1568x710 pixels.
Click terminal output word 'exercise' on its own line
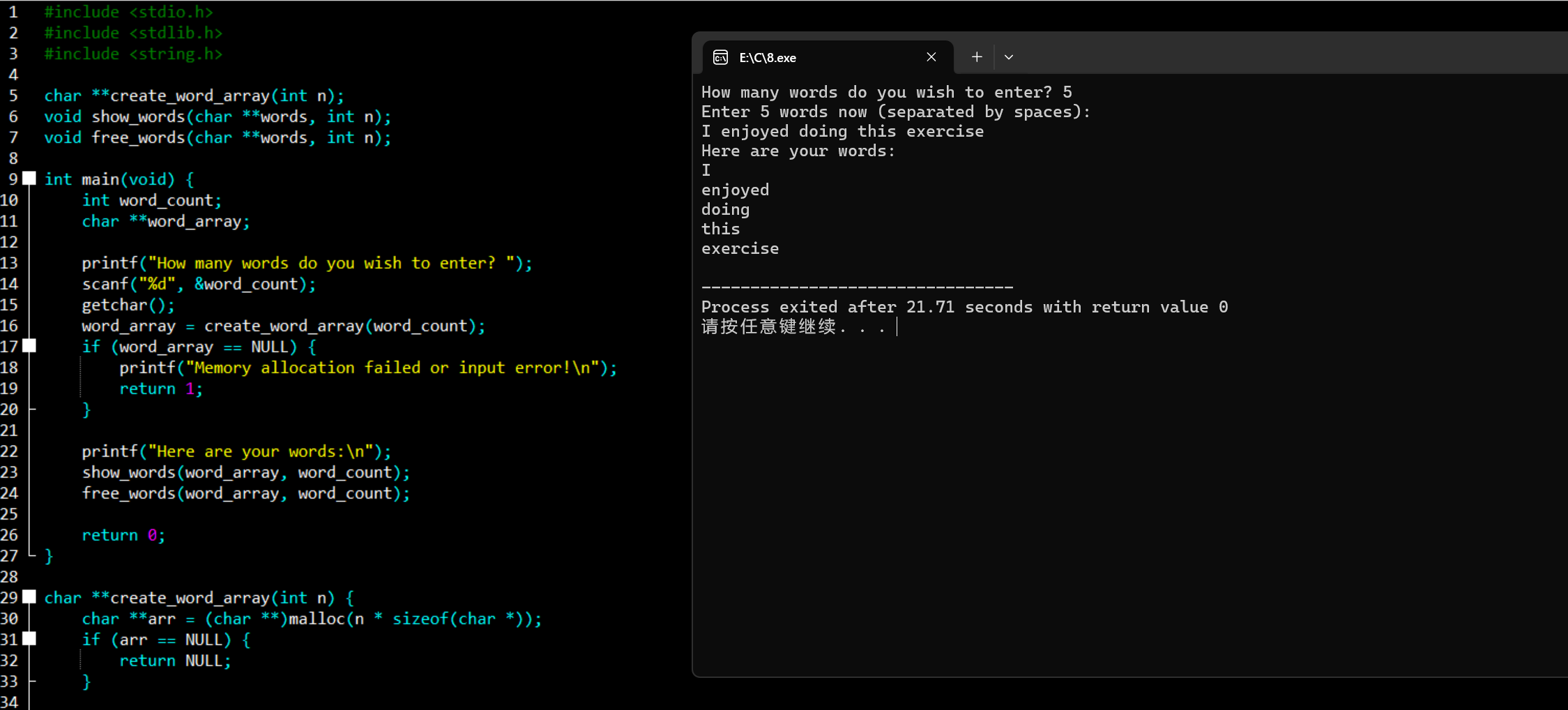[x=740, y=248]
